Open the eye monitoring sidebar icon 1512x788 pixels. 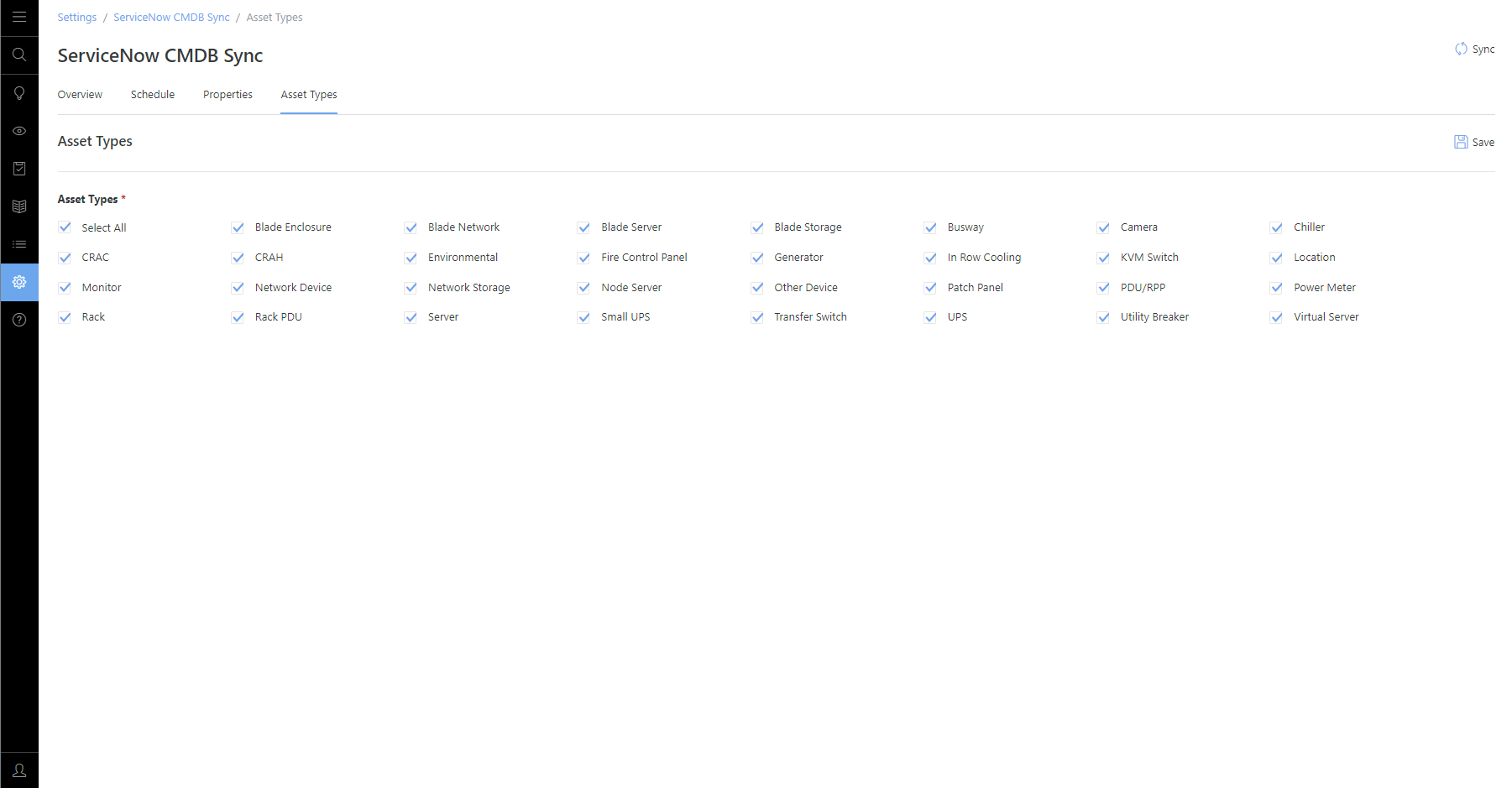click(x=19, y=131)
